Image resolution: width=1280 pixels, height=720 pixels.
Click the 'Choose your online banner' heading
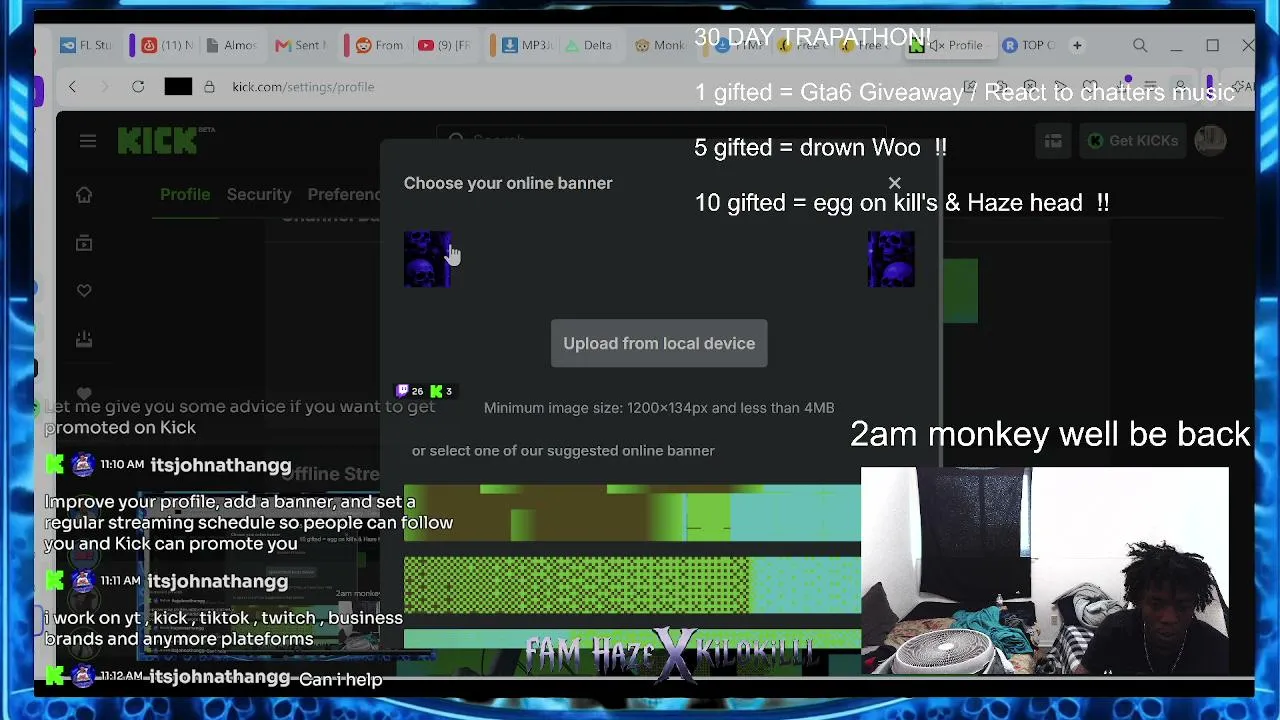(x=508, y=183)
